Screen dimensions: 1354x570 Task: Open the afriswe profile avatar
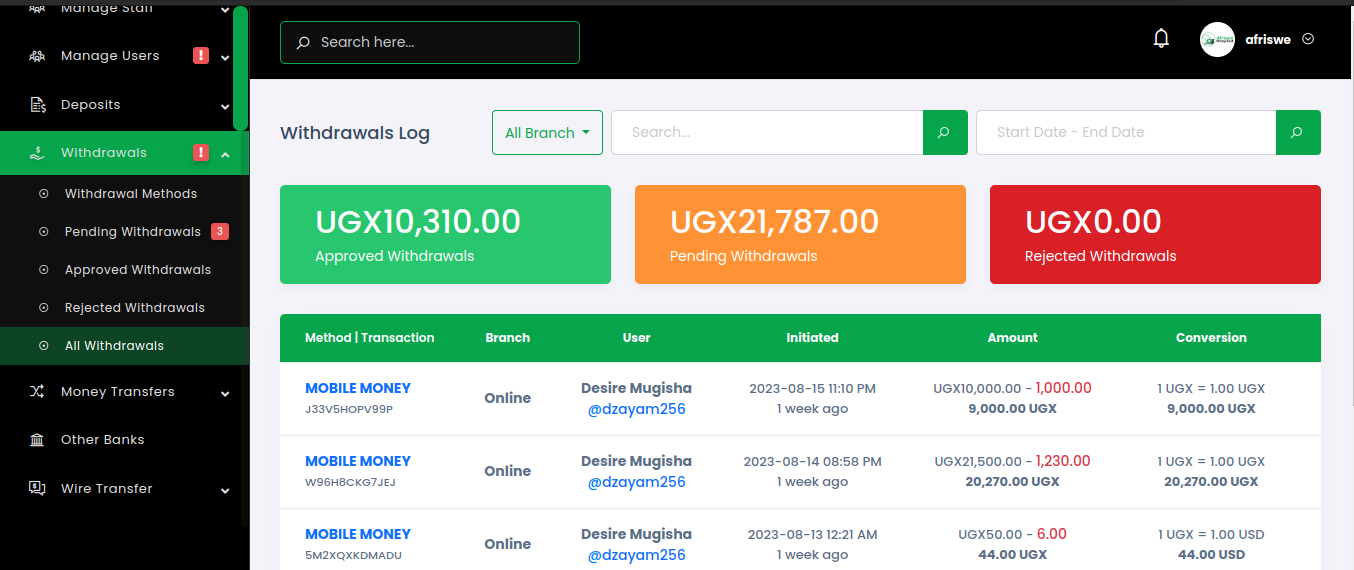tap(1217, 39)
